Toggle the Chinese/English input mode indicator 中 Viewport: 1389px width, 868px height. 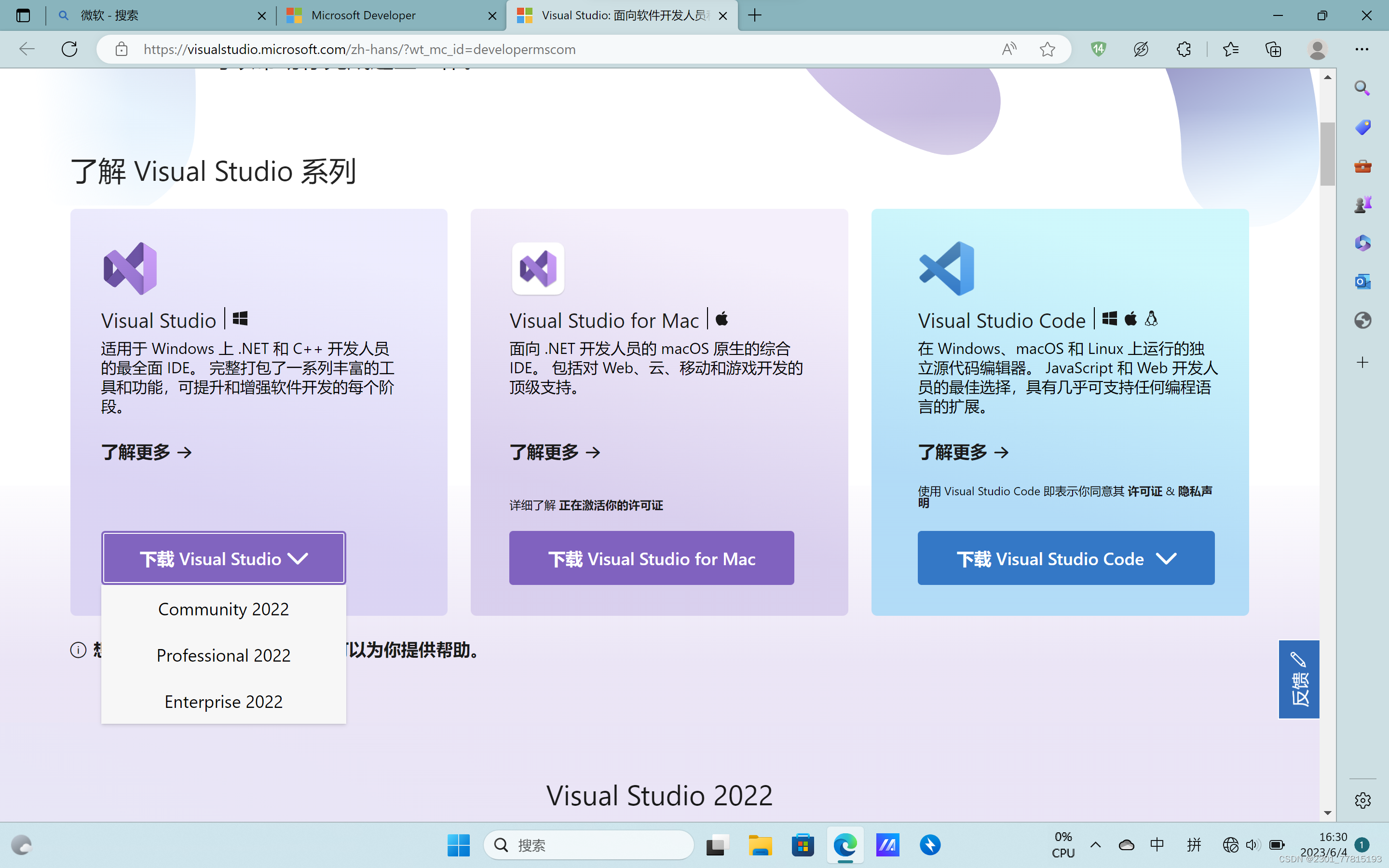(x=1157, y=844)
